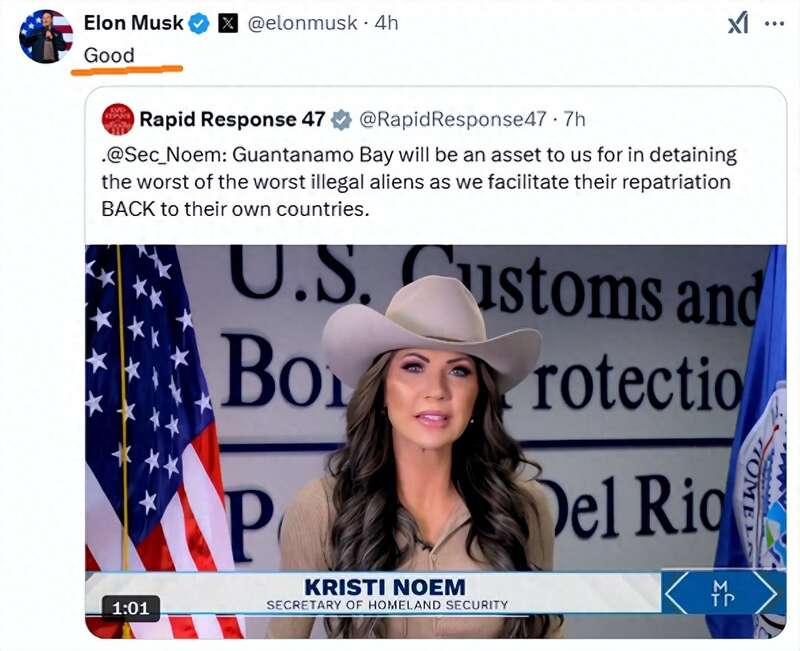Click the X affiliation badge next to the name
Screen dimensions: 800x651
pos(228,23)
